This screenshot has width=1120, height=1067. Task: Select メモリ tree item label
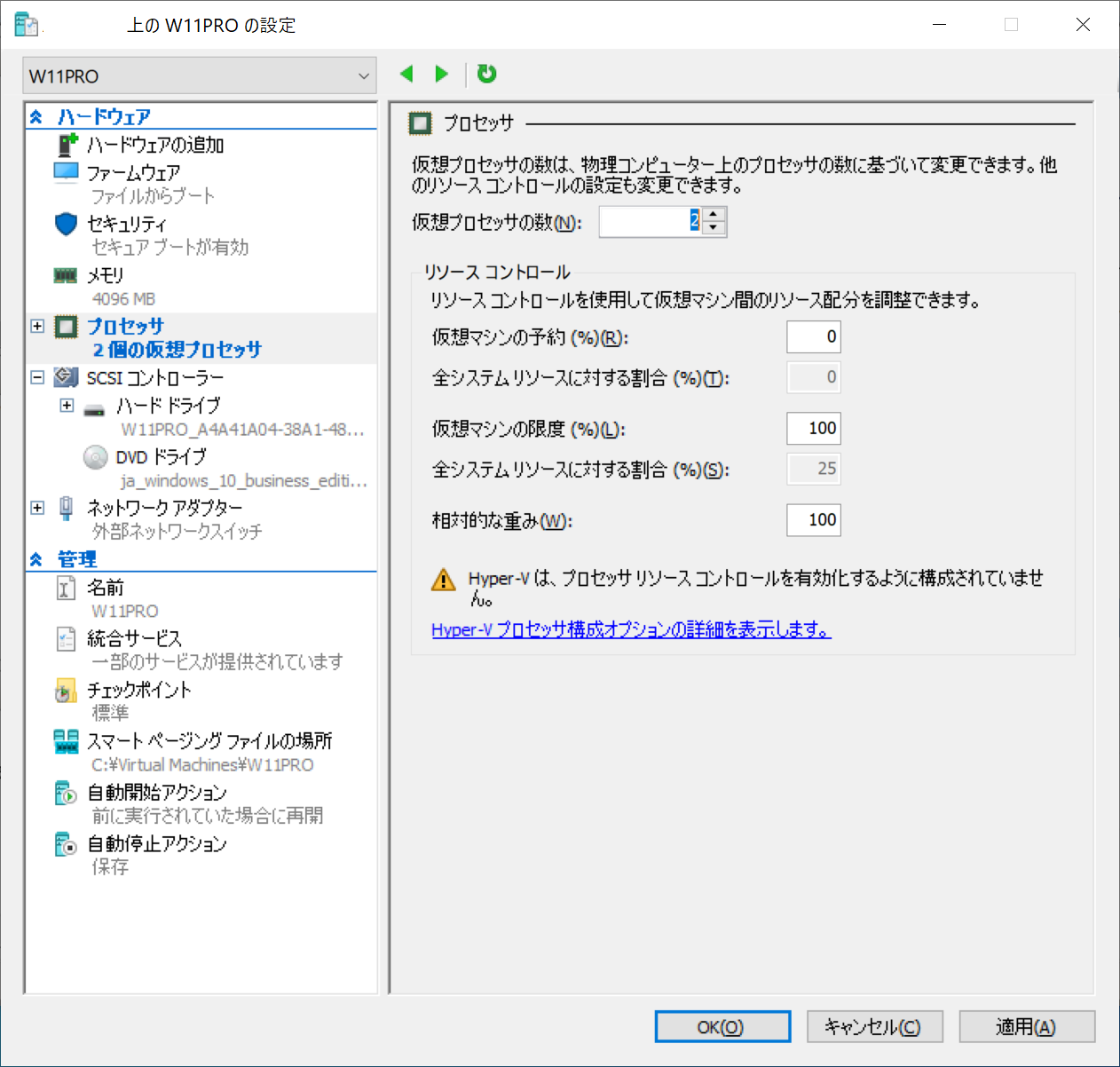coord(105,275)
